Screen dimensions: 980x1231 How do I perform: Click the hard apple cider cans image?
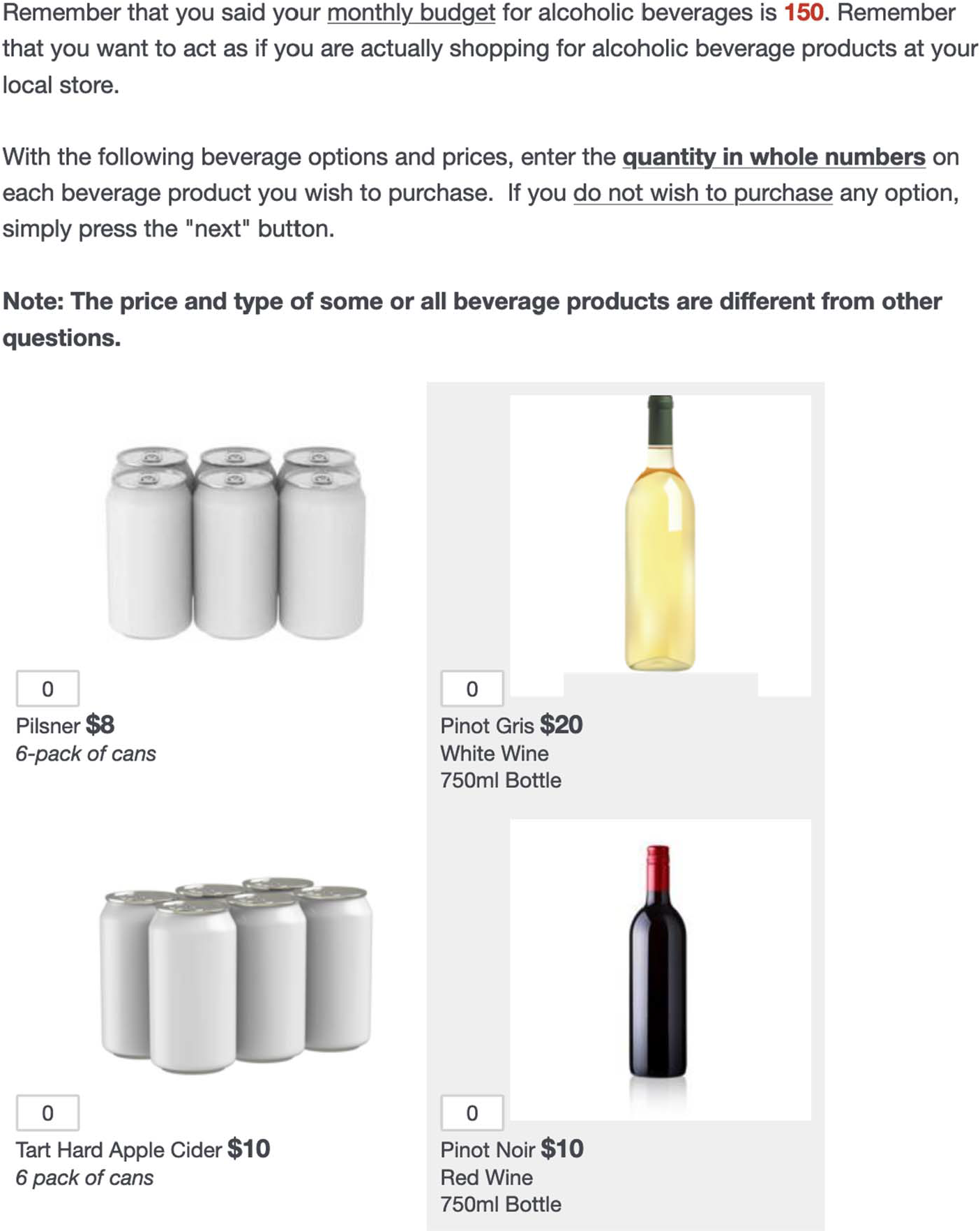pos(236,973)
